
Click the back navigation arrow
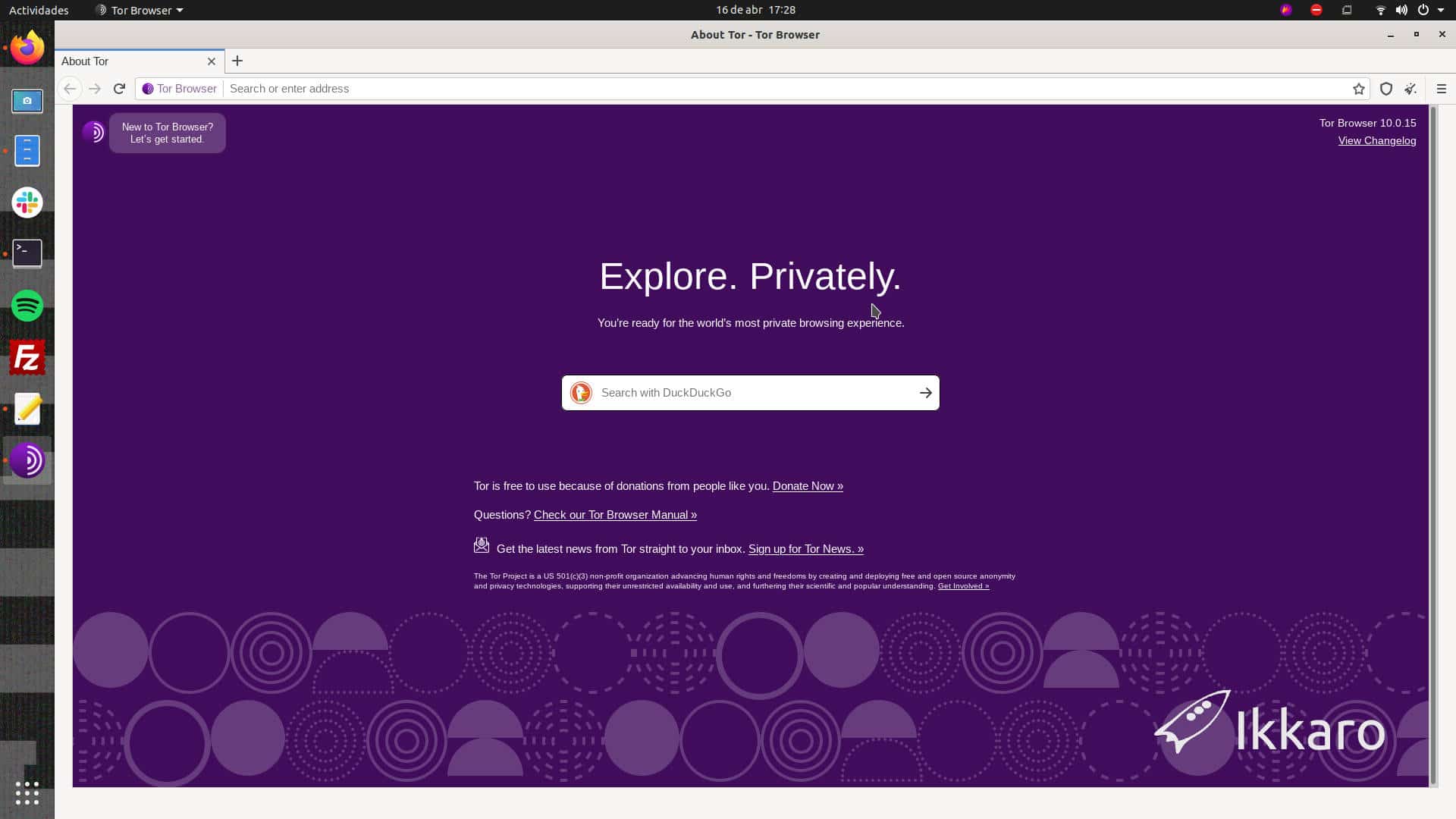(x=70, y=89)
